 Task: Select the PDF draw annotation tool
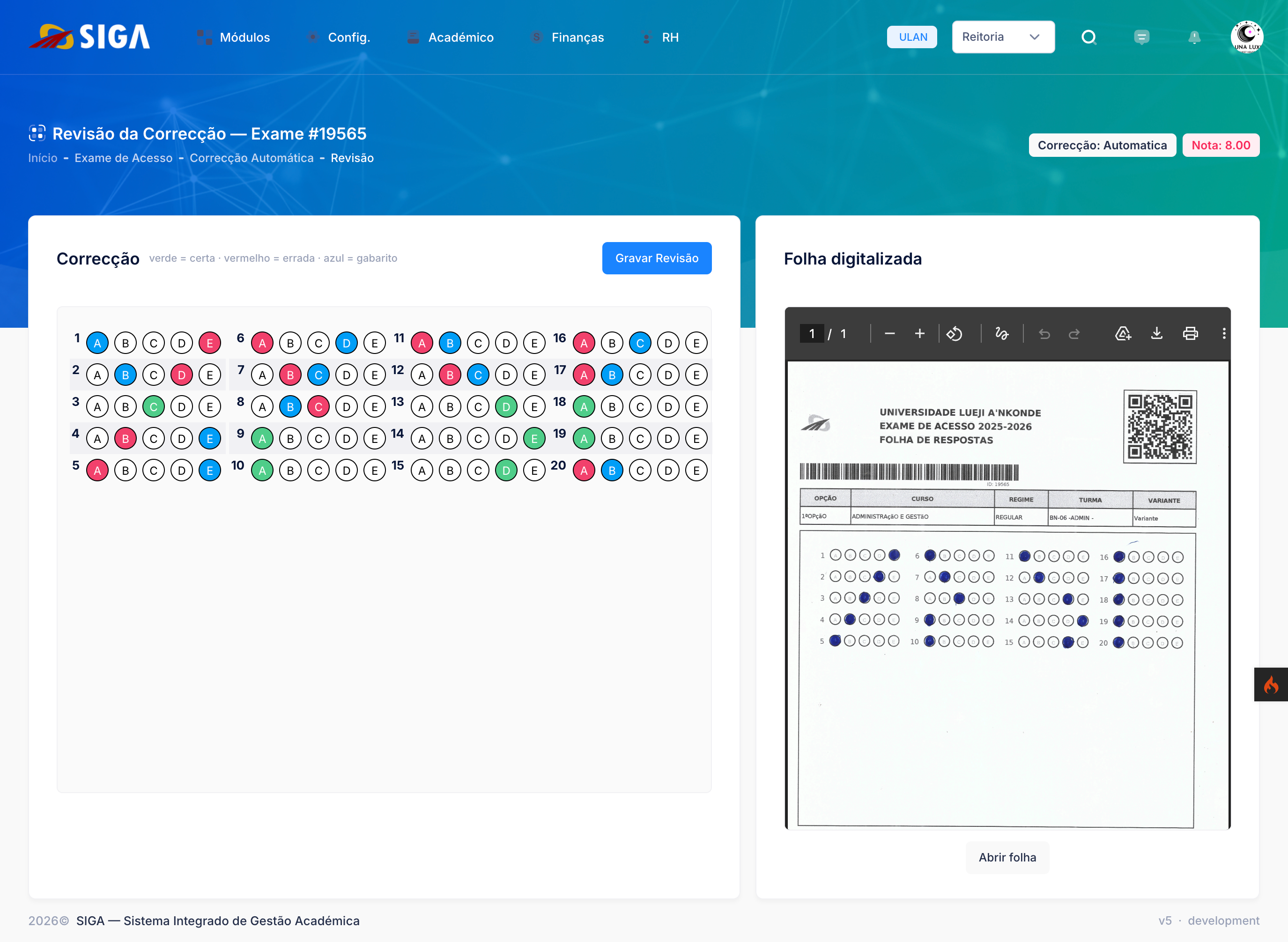click(x=1002, y=333)
